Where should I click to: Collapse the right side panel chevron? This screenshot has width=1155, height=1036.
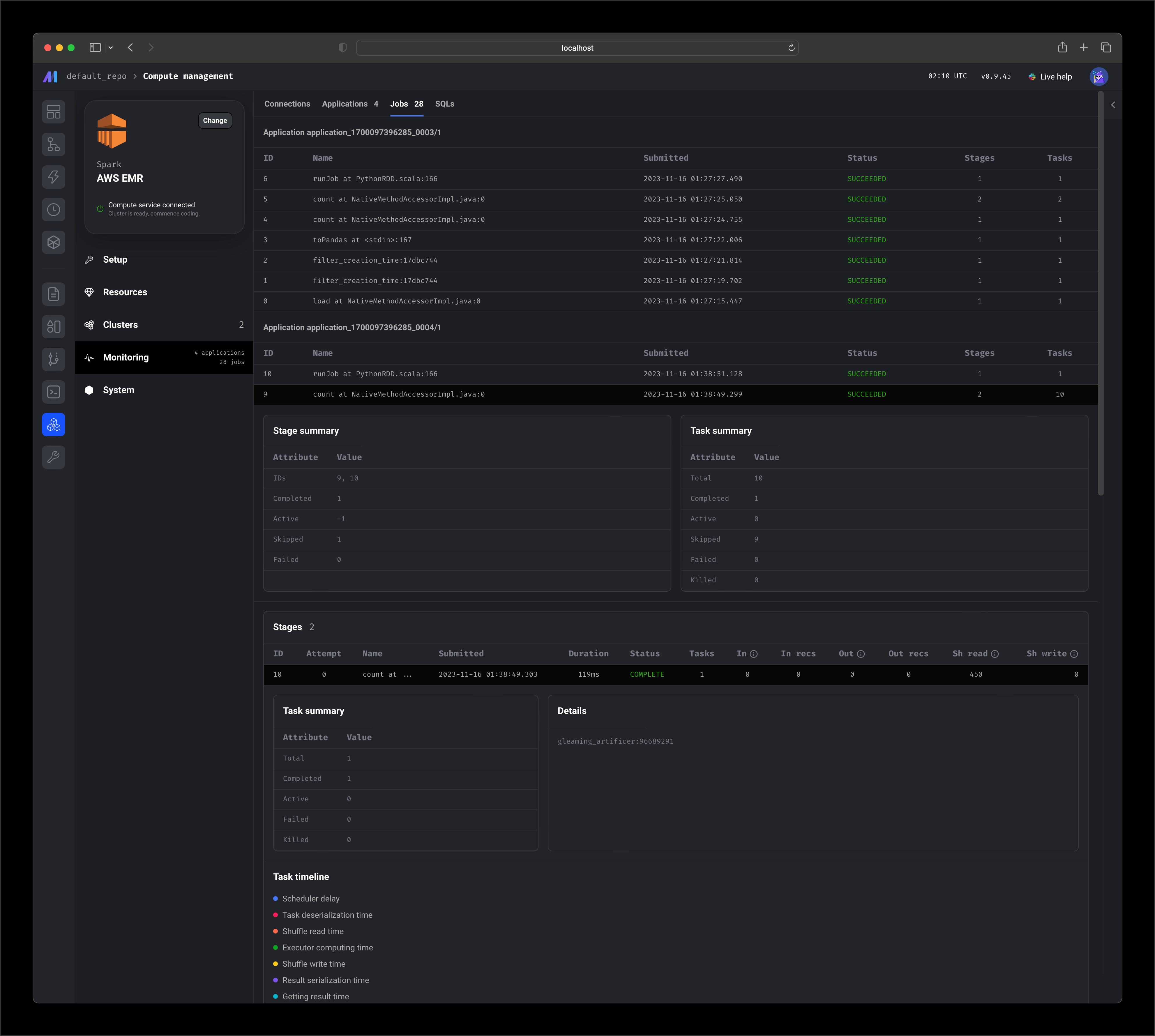[x=1113, y=105]
